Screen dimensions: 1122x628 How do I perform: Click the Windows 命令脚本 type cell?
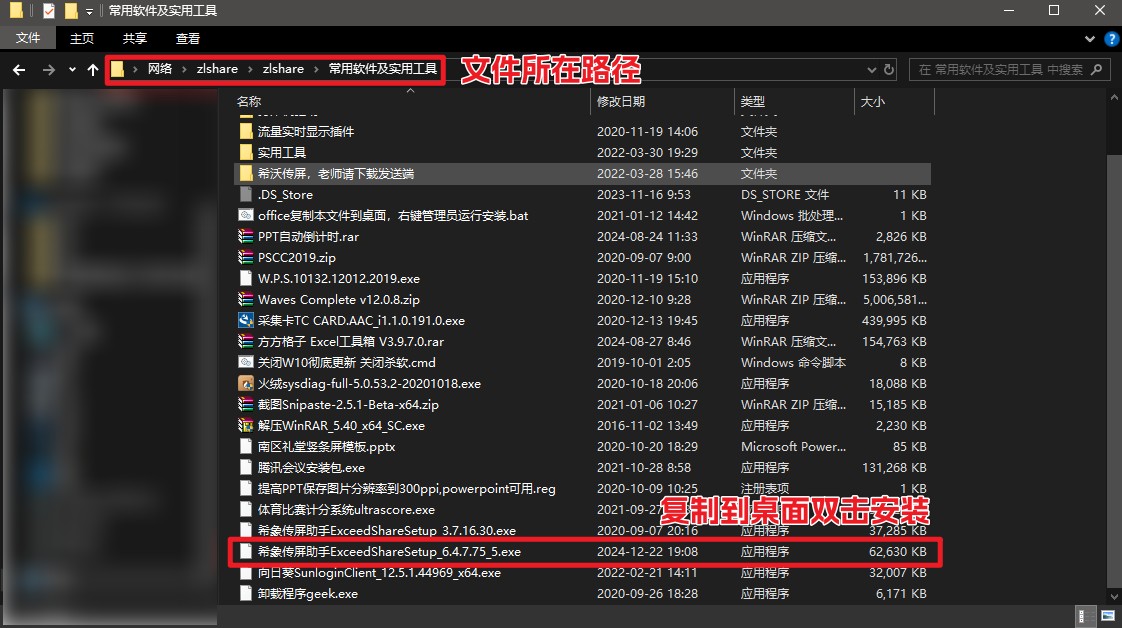point(793,362)
